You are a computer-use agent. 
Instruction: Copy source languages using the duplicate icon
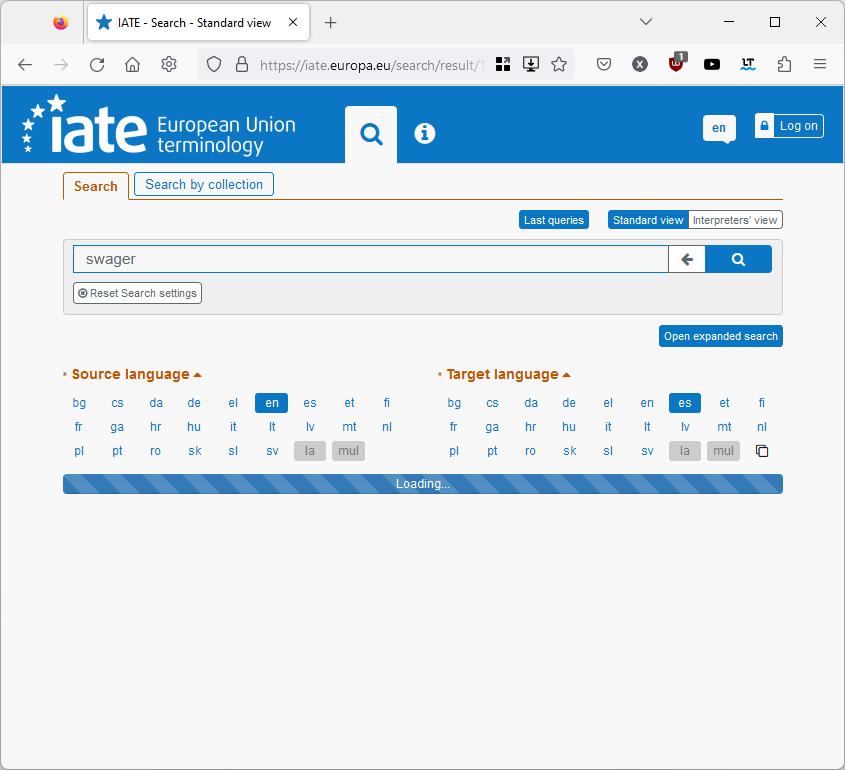(x=762, y=451)
